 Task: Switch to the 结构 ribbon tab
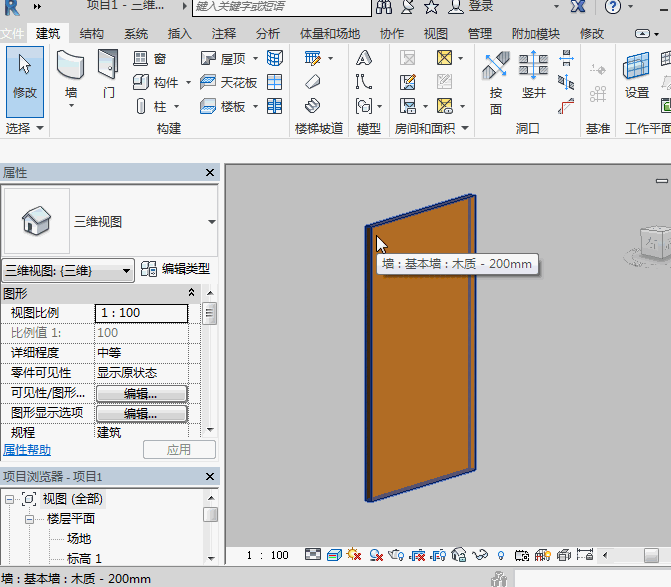click(91, 33)
